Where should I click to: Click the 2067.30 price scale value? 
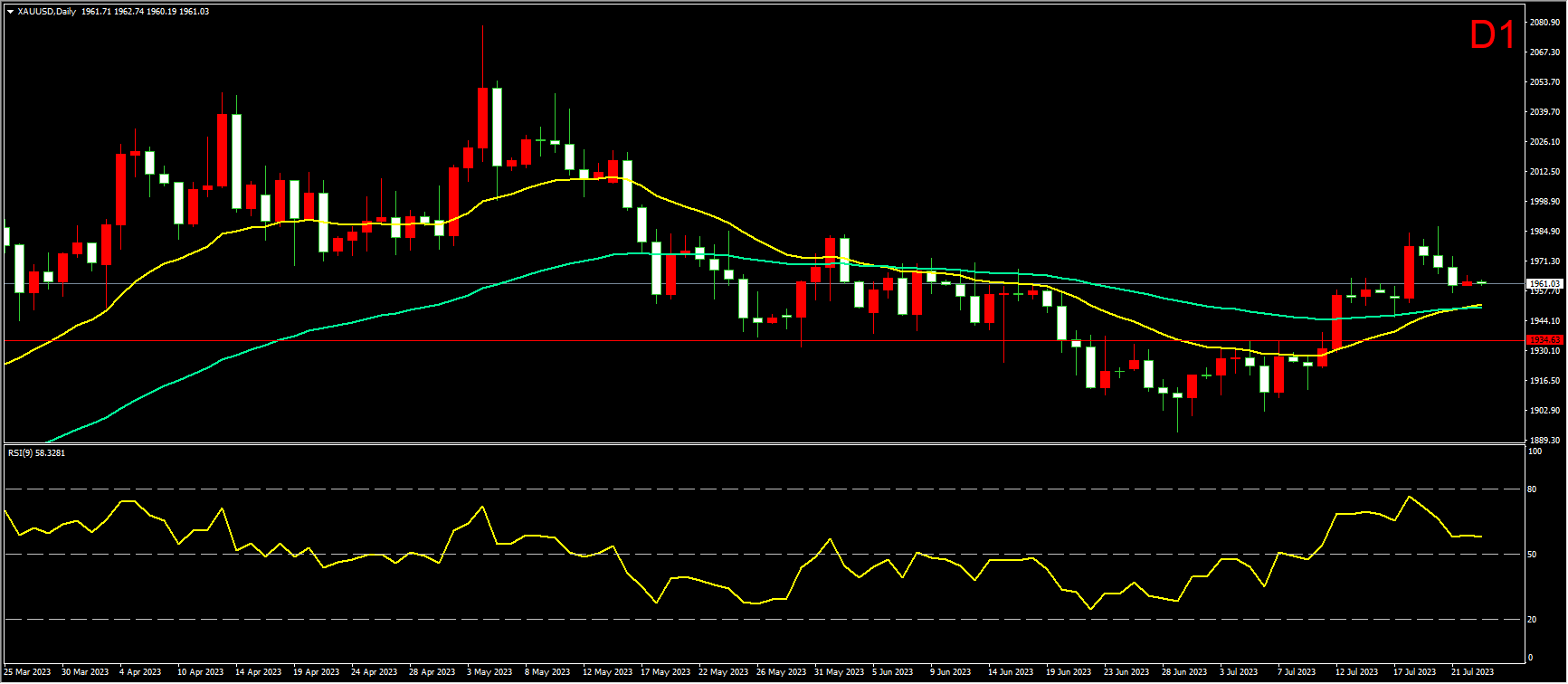1544,52
